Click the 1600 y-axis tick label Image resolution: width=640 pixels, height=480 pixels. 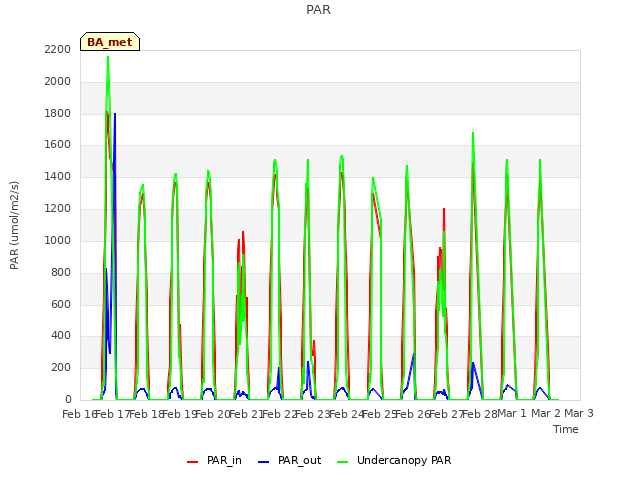58,144
